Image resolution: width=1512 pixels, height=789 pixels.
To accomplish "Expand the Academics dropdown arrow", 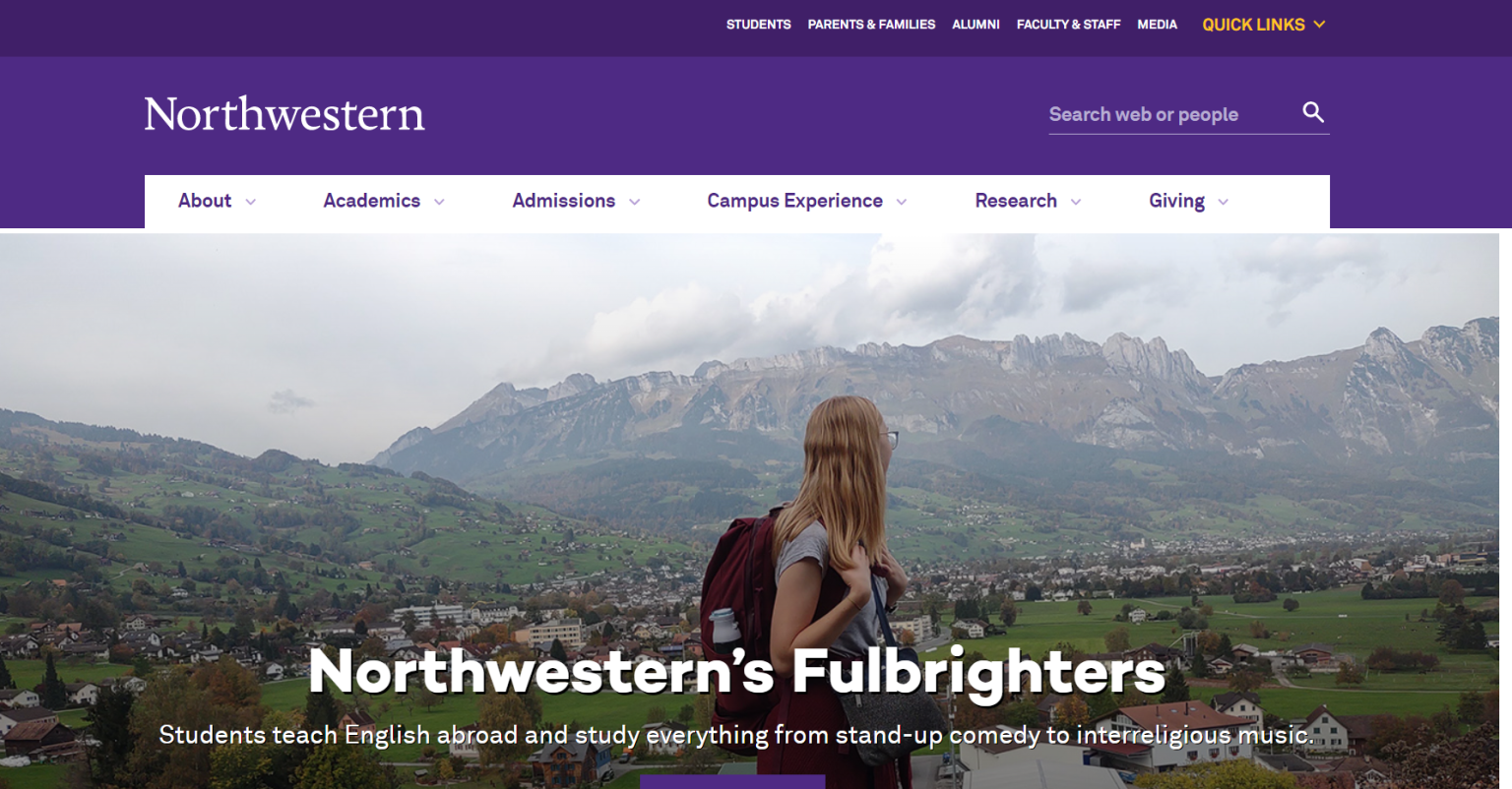I will point(439,202).
